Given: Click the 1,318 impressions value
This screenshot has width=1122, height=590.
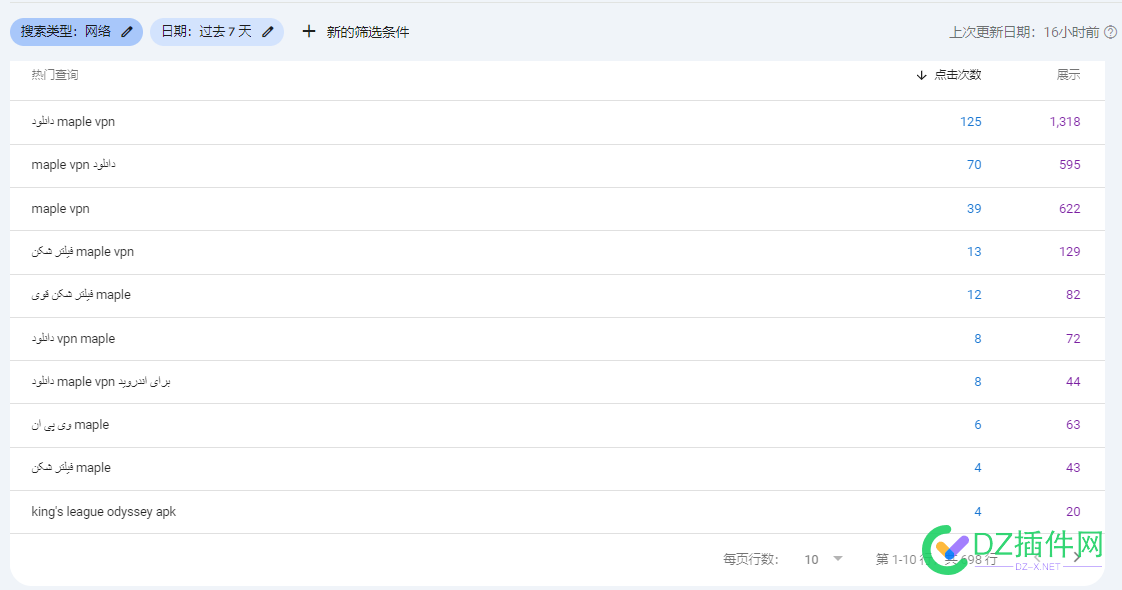Looking at the screenshot, I should point(1064,122).
